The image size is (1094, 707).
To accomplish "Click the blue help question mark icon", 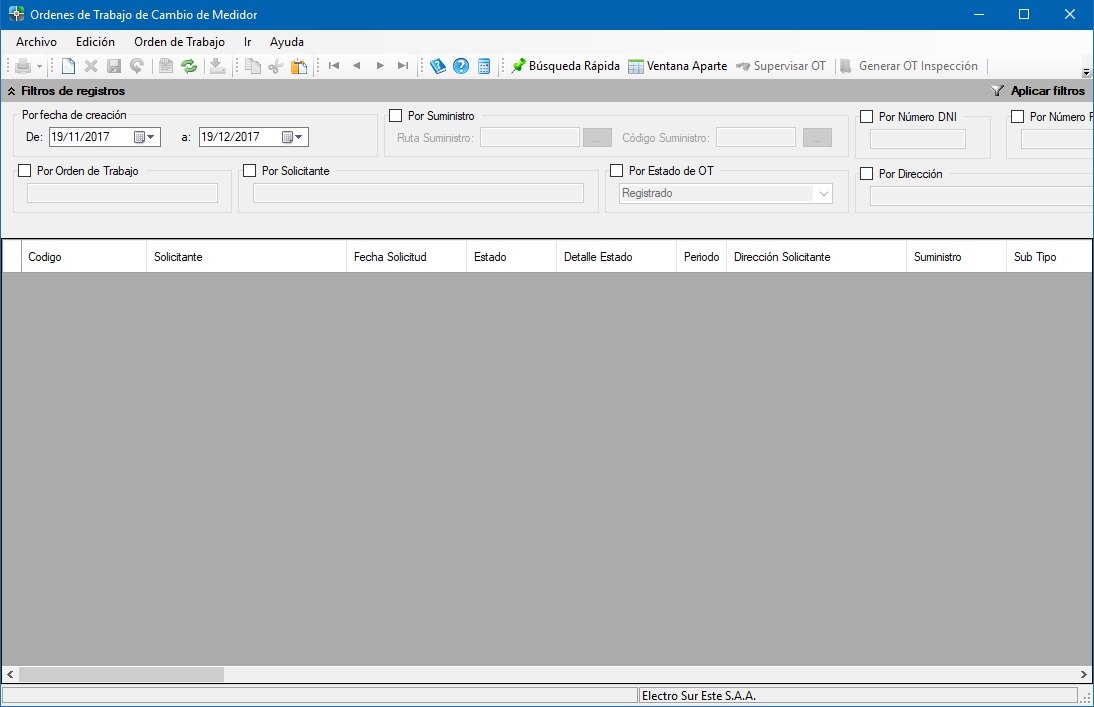I will click(461, 66).
